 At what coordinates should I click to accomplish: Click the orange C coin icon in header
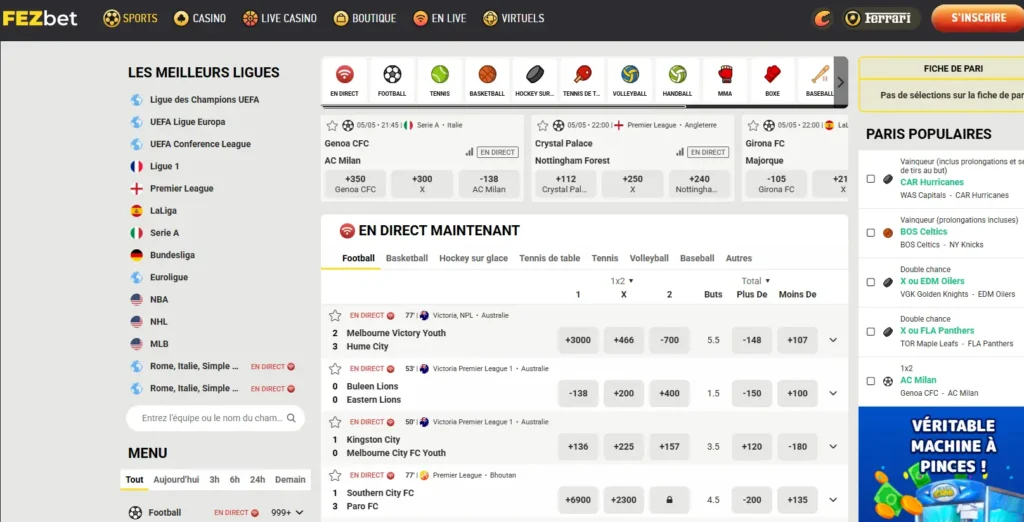point(822,18)
